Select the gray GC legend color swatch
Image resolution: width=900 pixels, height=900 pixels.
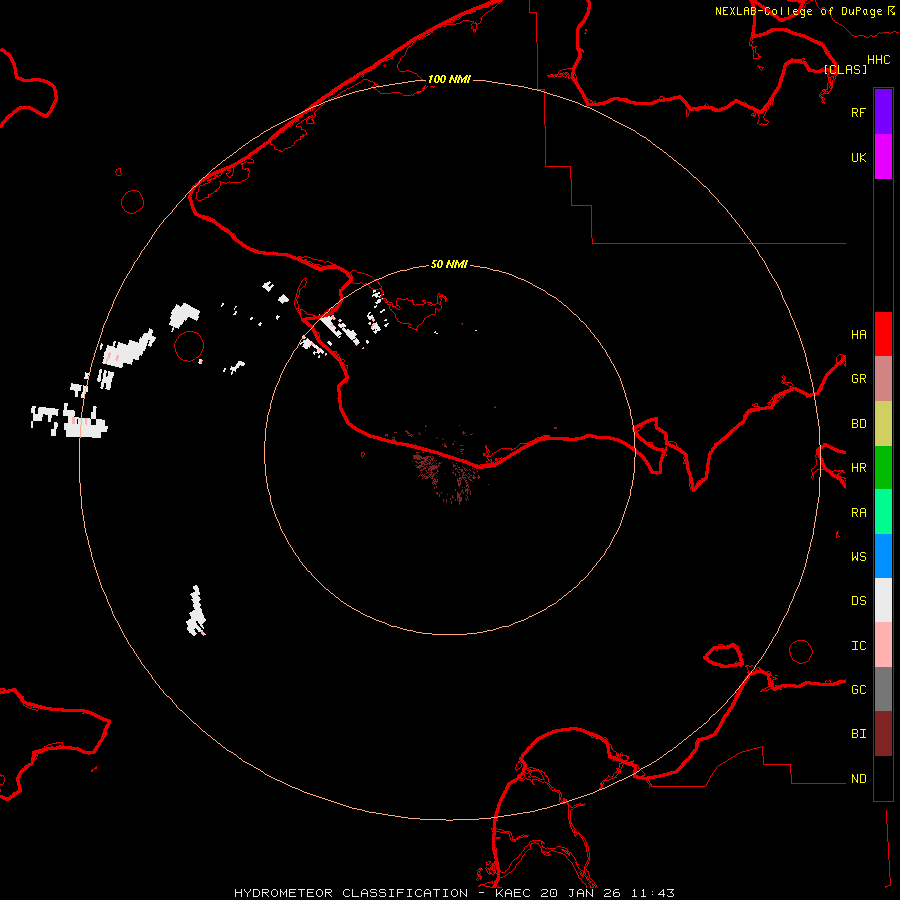tap(883, 689)
